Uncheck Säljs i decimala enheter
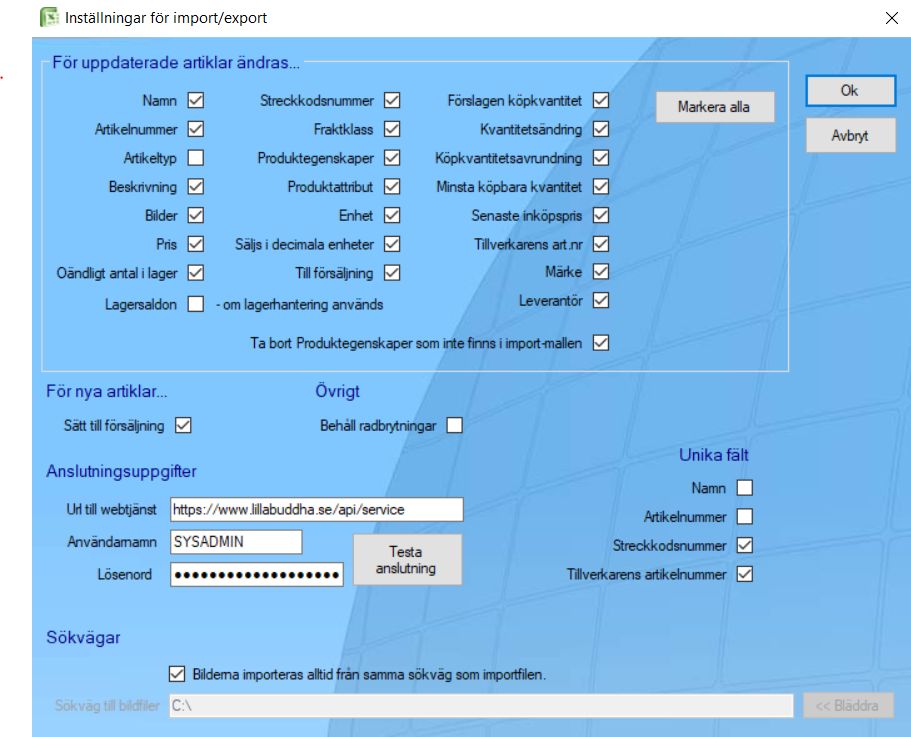 (392, 244)
